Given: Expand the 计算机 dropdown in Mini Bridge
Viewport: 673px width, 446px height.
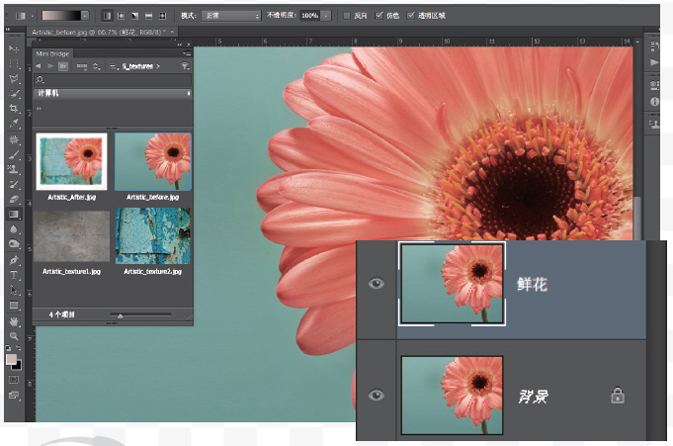Looking at the screenshot, I should coord(112,93).
